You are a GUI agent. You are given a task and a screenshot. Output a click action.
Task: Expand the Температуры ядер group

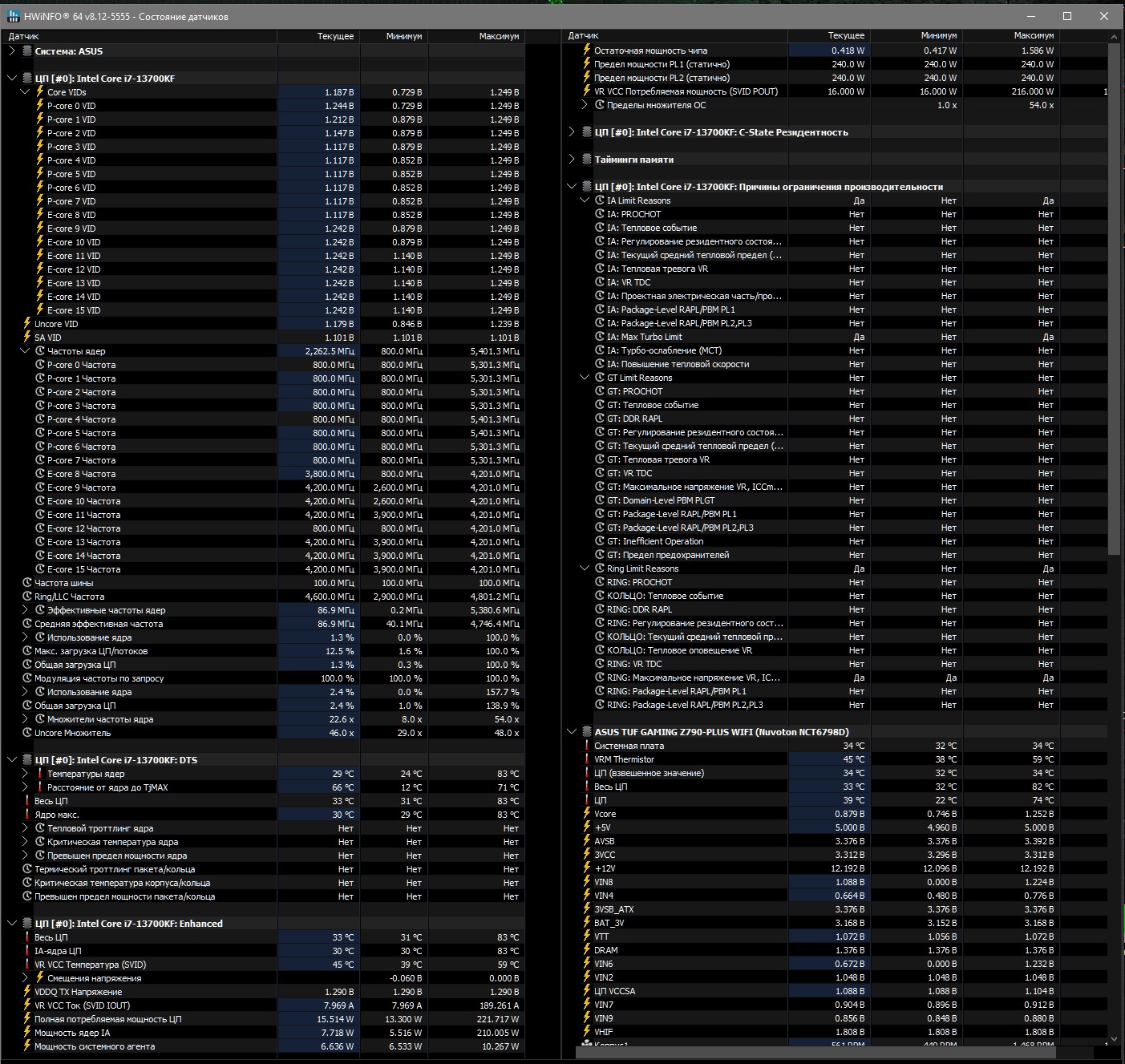(x=25, y=774)
